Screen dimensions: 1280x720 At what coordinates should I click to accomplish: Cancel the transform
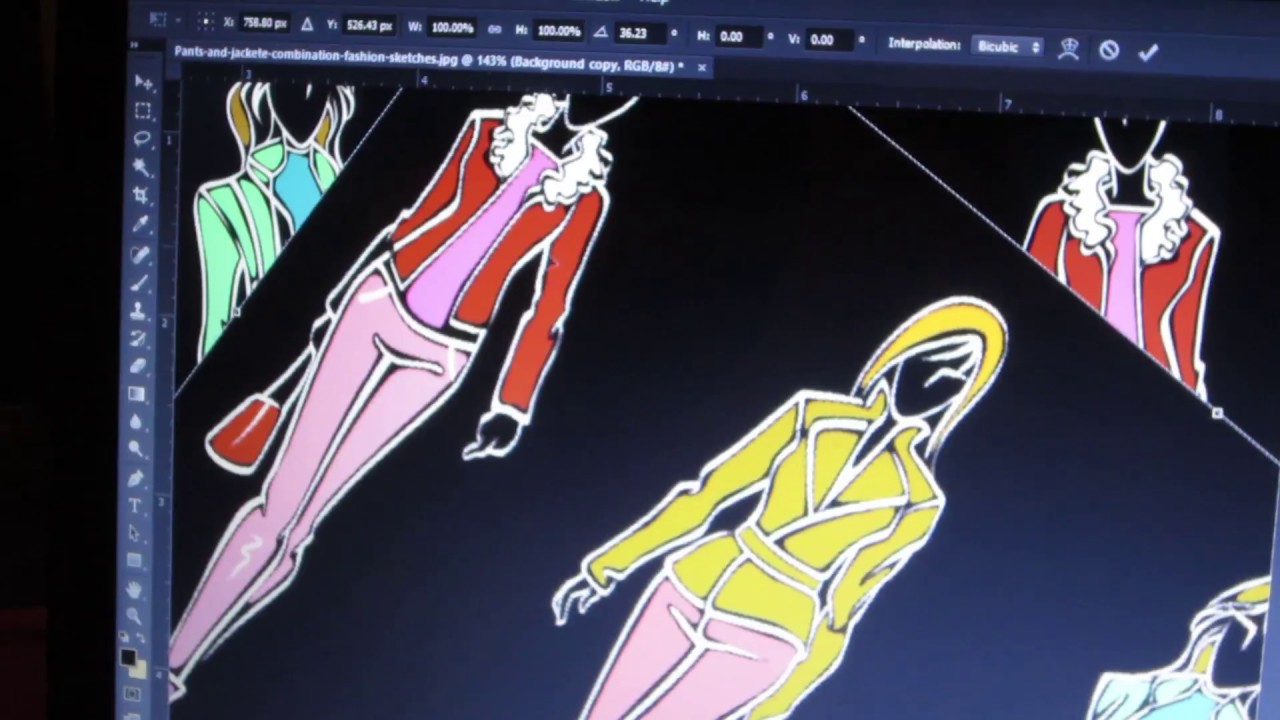click(1109, 50)
